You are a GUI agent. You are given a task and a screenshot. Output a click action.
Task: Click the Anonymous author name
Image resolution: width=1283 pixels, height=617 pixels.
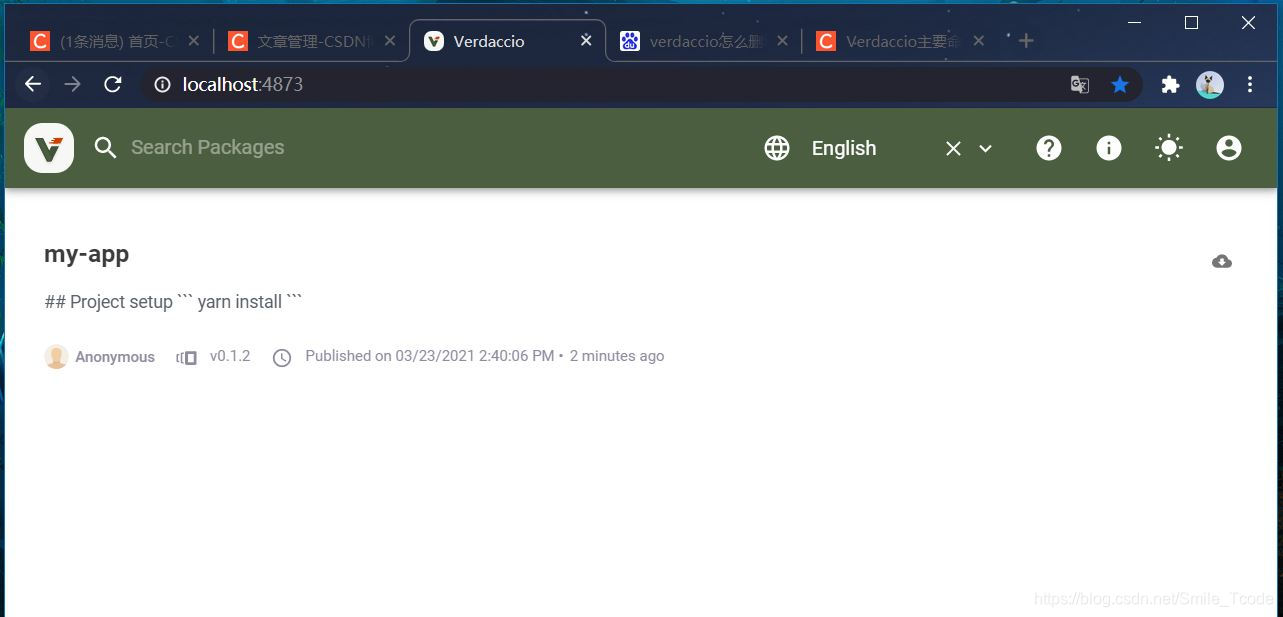tap(115, 357)
